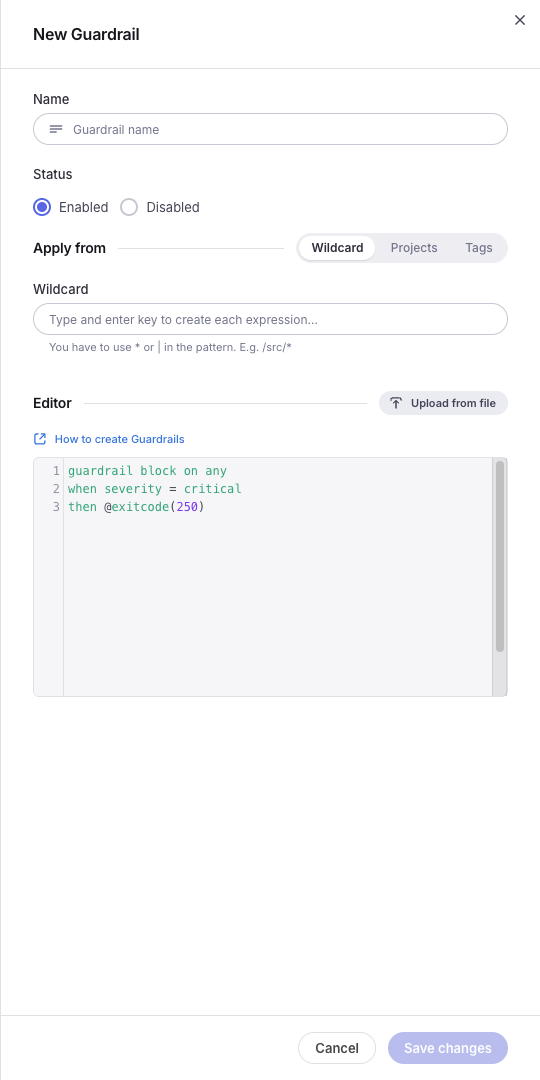The image size is (540, 1080).
Task: Click the upload arrow icon
Action: coord(396,403)
